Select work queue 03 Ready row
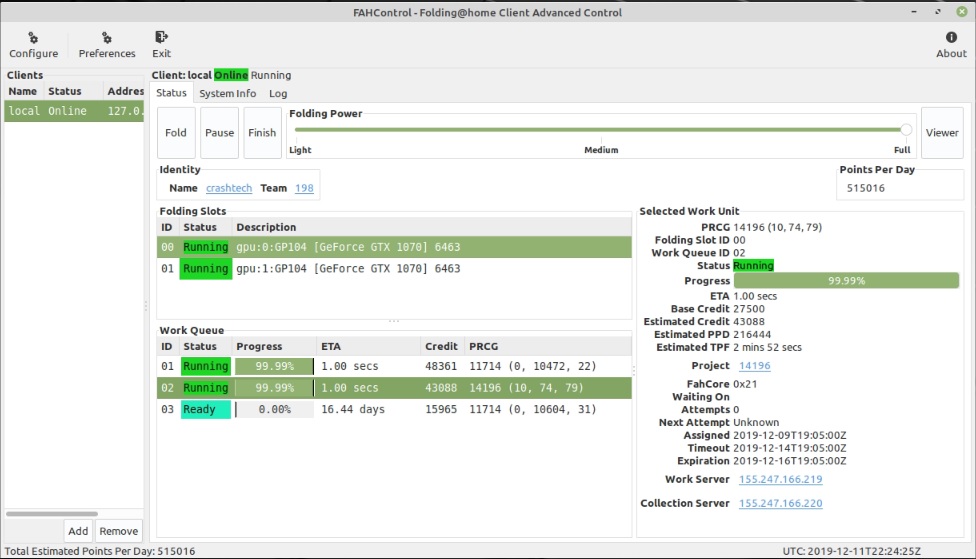 pyautogui.click(x=394, y=410)
